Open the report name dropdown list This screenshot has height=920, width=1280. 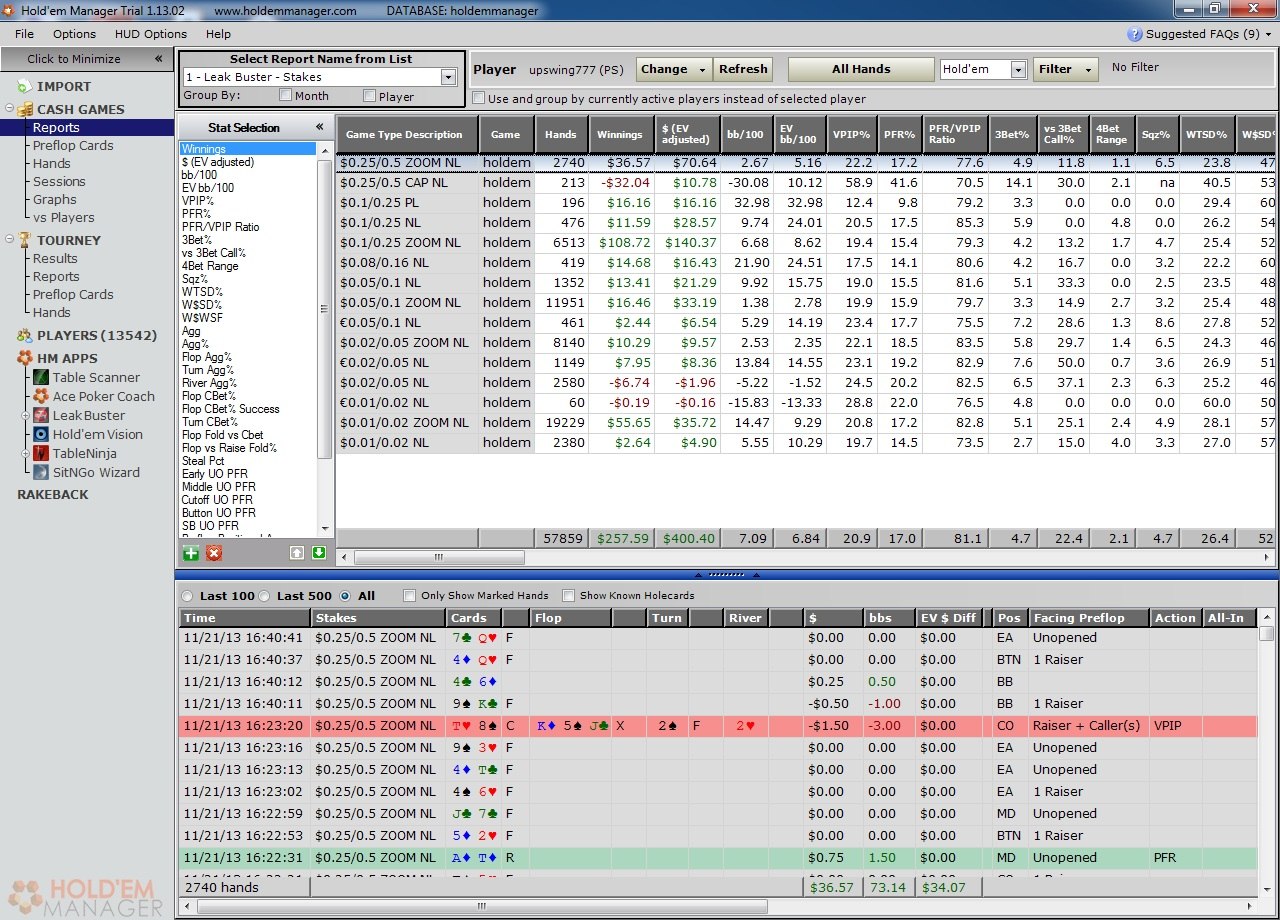point(447,77)
